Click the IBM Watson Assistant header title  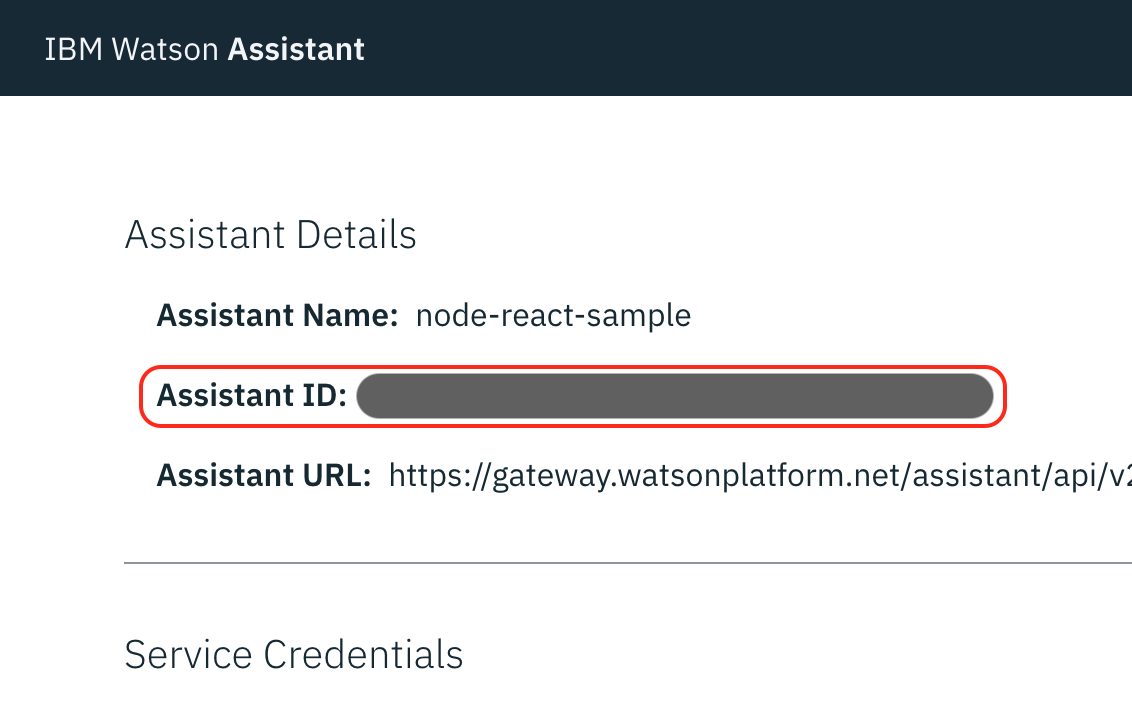(x=205, y=49)
